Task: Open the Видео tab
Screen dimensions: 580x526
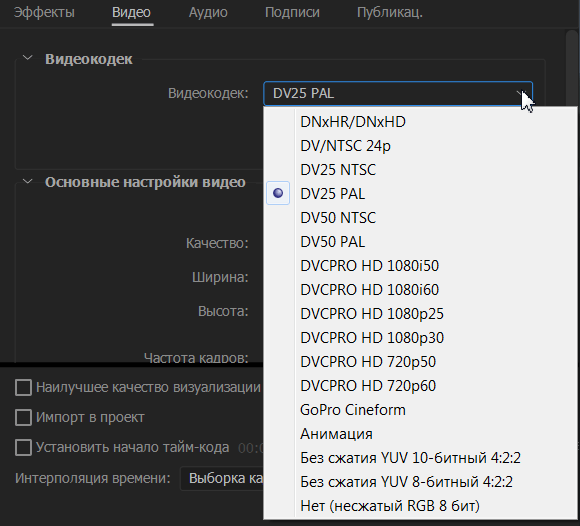Action: (131, 12)
